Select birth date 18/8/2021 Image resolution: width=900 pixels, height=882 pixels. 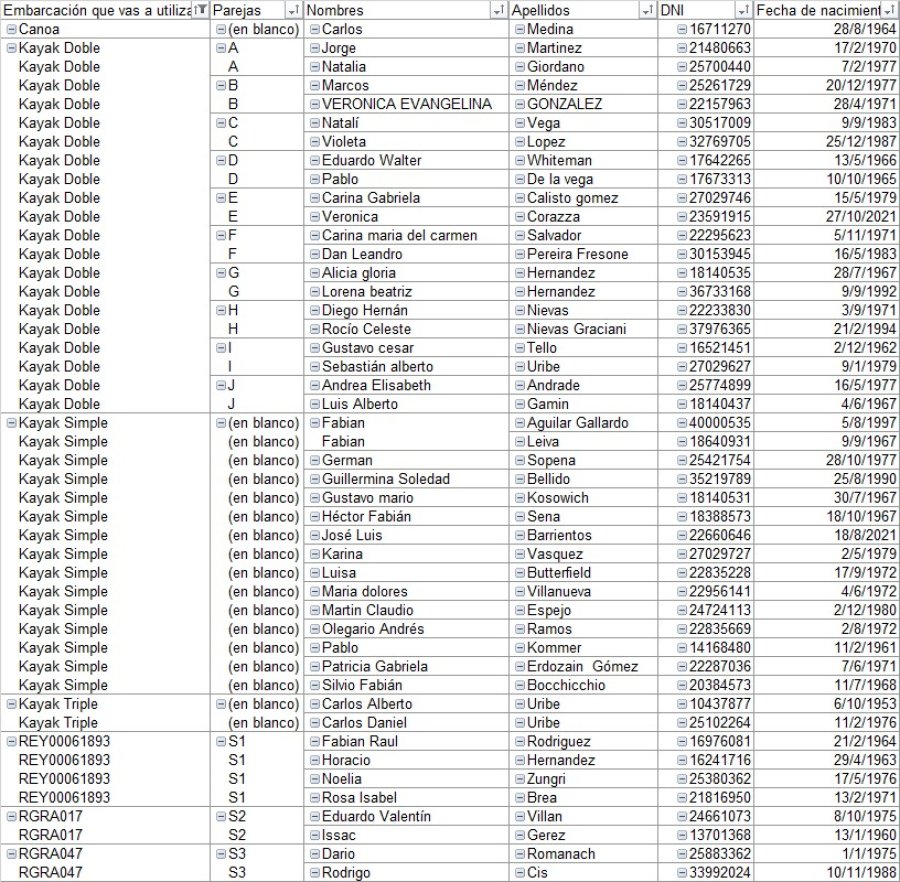[x=827, y=535]
